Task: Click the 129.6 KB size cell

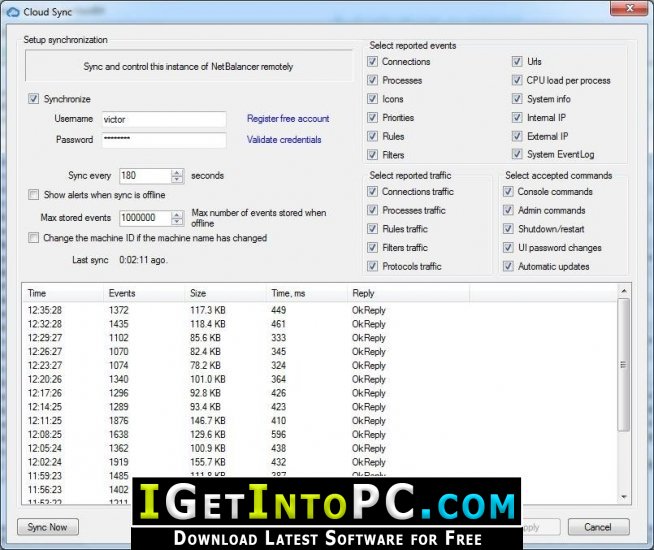Action: pyautogui.click(x=208, y=434)
